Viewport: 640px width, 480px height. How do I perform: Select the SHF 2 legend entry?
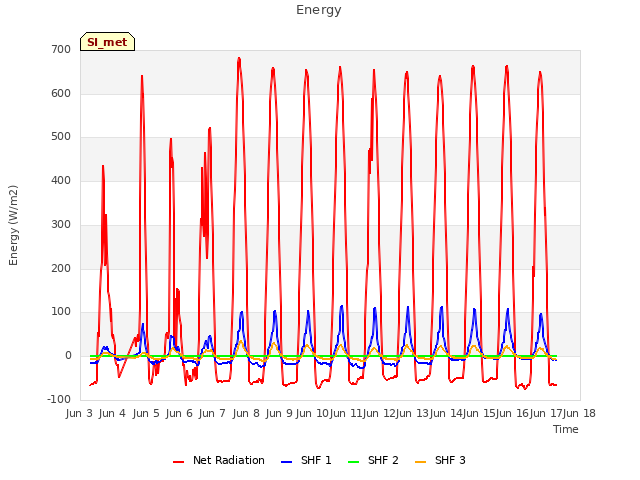(373, 460)
